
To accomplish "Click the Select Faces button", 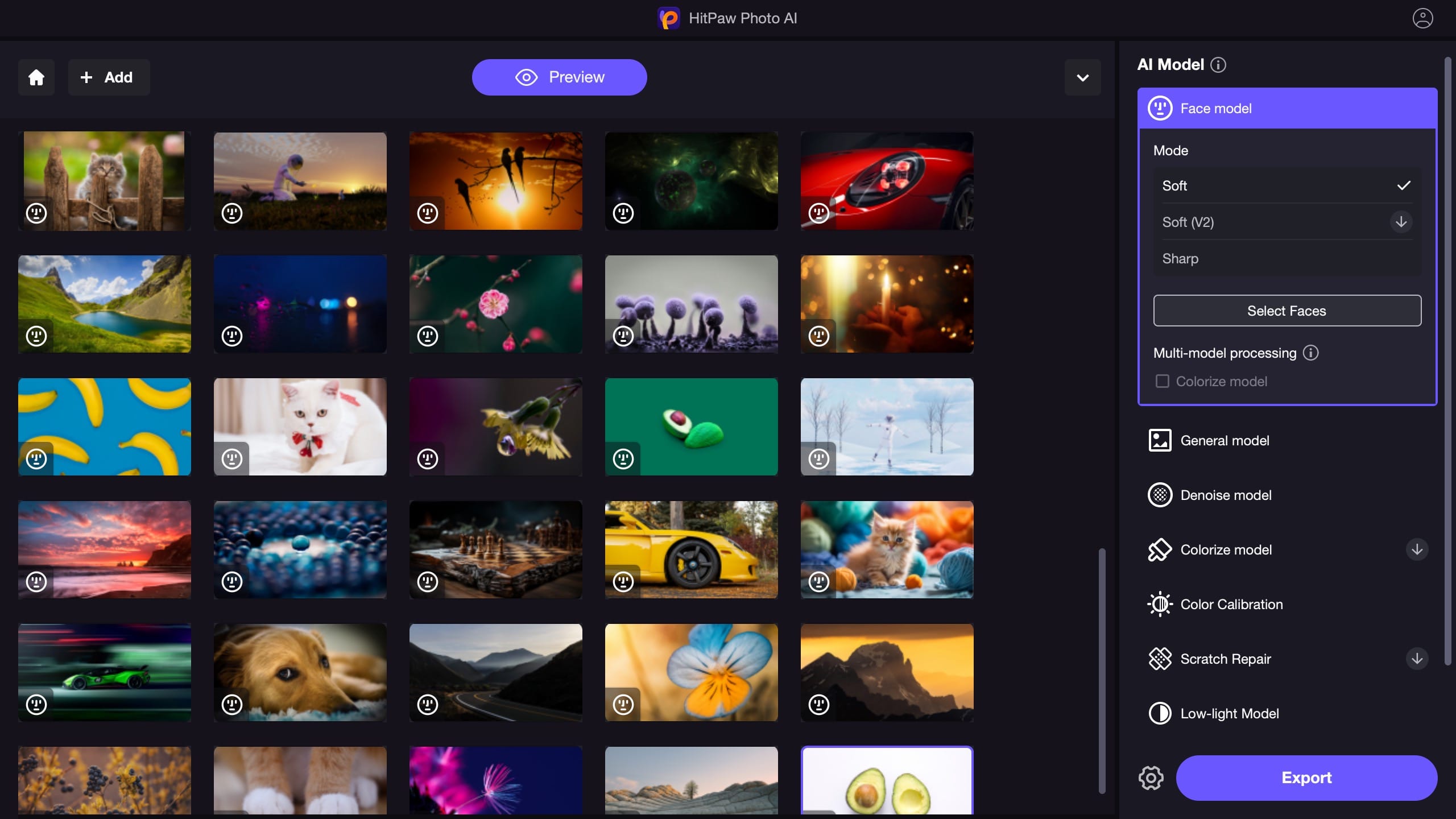I will [x=1287, y=311].
